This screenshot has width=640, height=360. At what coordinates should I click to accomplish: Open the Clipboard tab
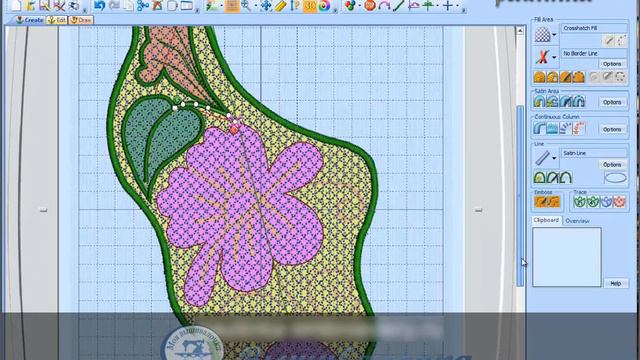(x=546, y=220)
